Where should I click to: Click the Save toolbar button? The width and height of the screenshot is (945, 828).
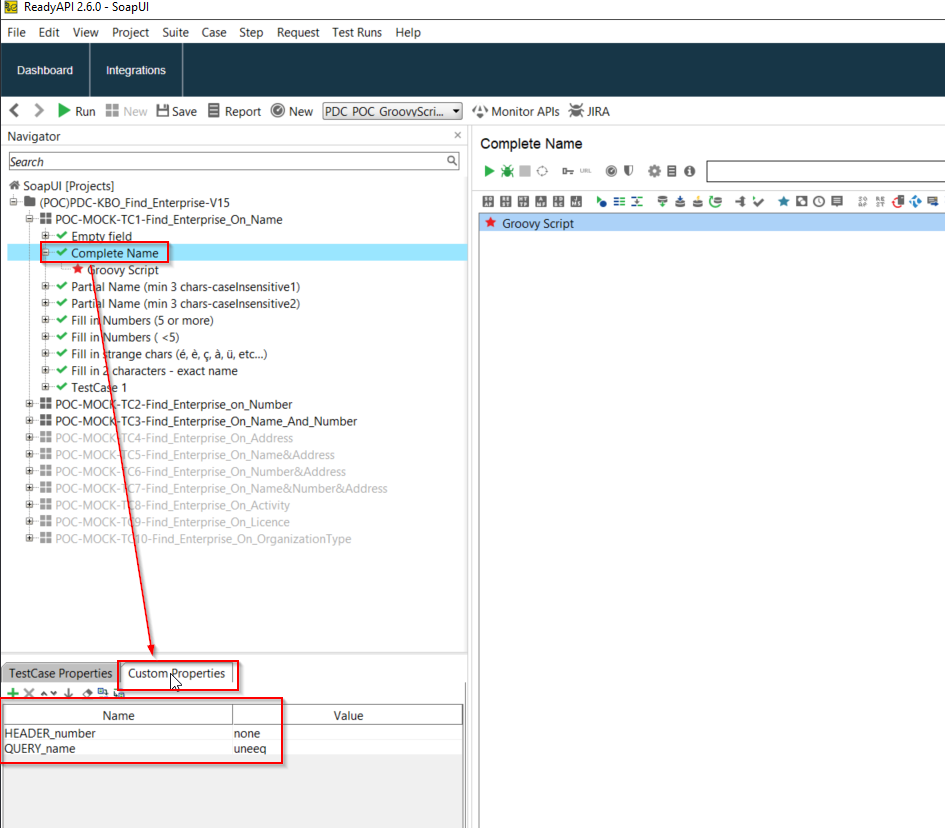(x=177, y=111)
